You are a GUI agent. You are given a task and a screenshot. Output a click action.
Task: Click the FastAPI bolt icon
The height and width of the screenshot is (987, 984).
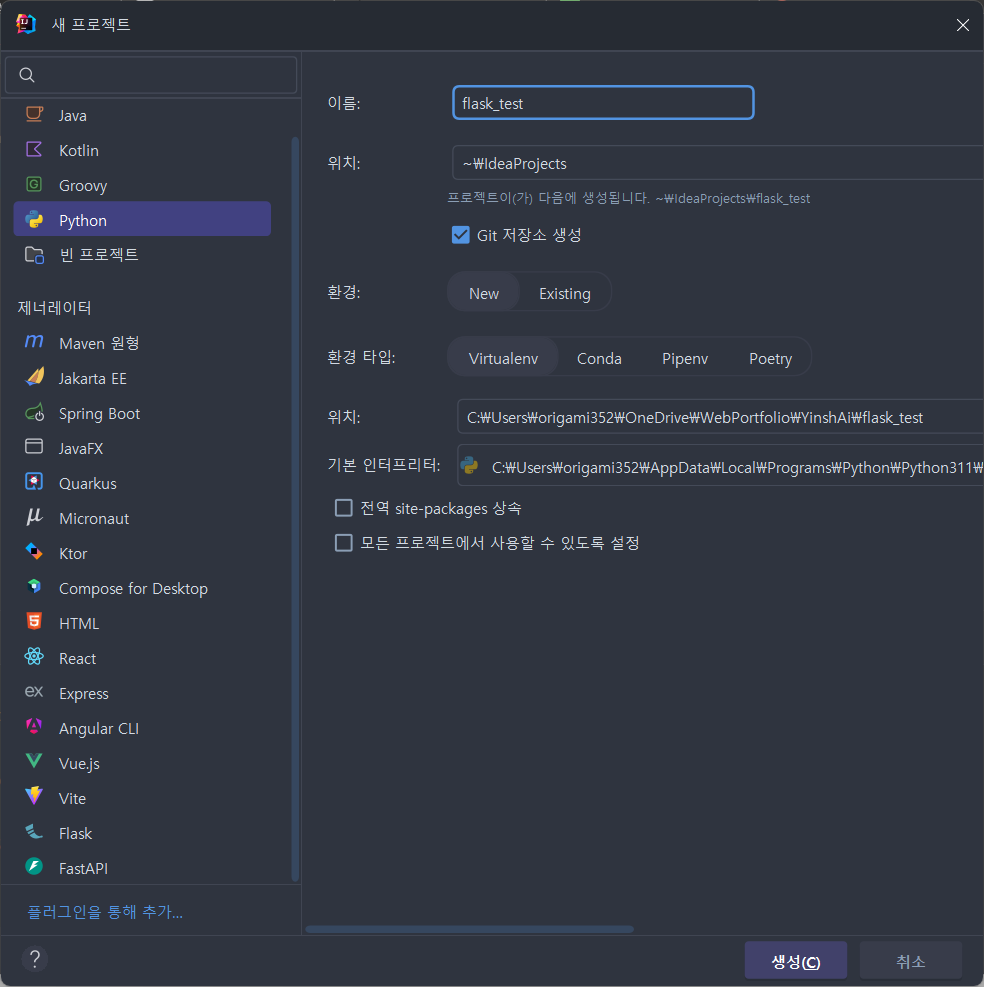34,867
